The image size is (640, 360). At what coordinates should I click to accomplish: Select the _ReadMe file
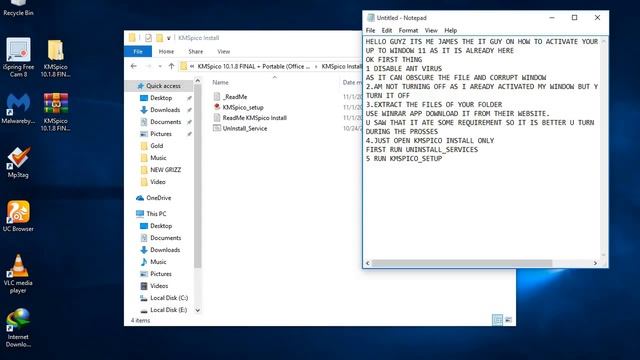click(x=230, y=97)
